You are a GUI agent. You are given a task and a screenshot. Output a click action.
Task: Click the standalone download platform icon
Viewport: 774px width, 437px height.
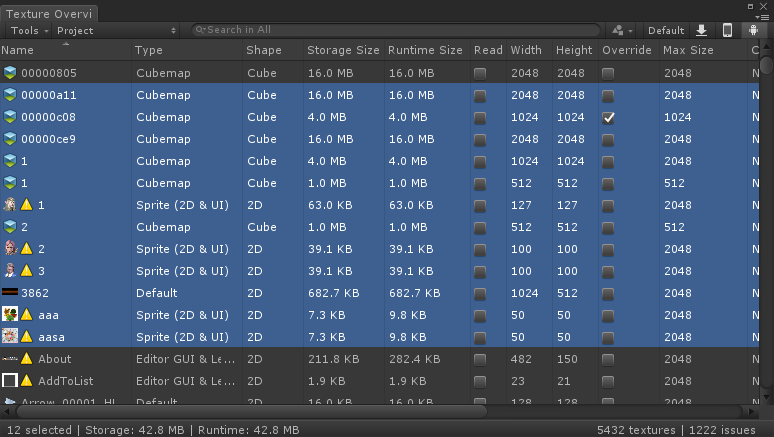point(701,30)
